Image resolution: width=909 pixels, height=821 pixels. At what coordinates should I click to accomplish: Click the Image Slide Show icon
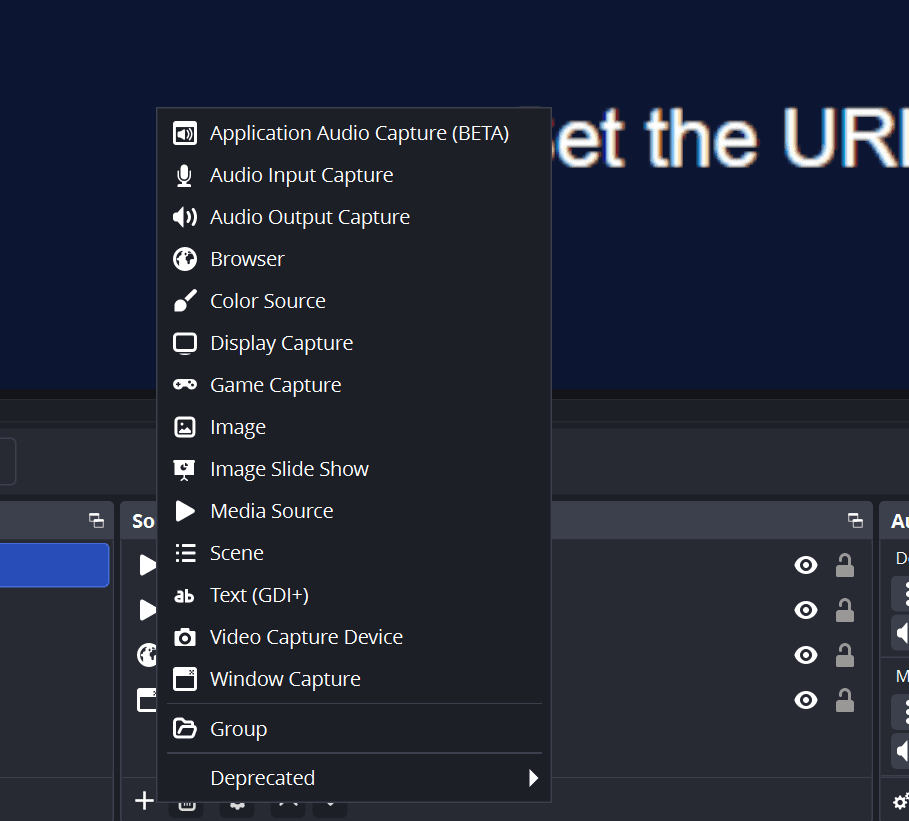(x=185, y=469)
